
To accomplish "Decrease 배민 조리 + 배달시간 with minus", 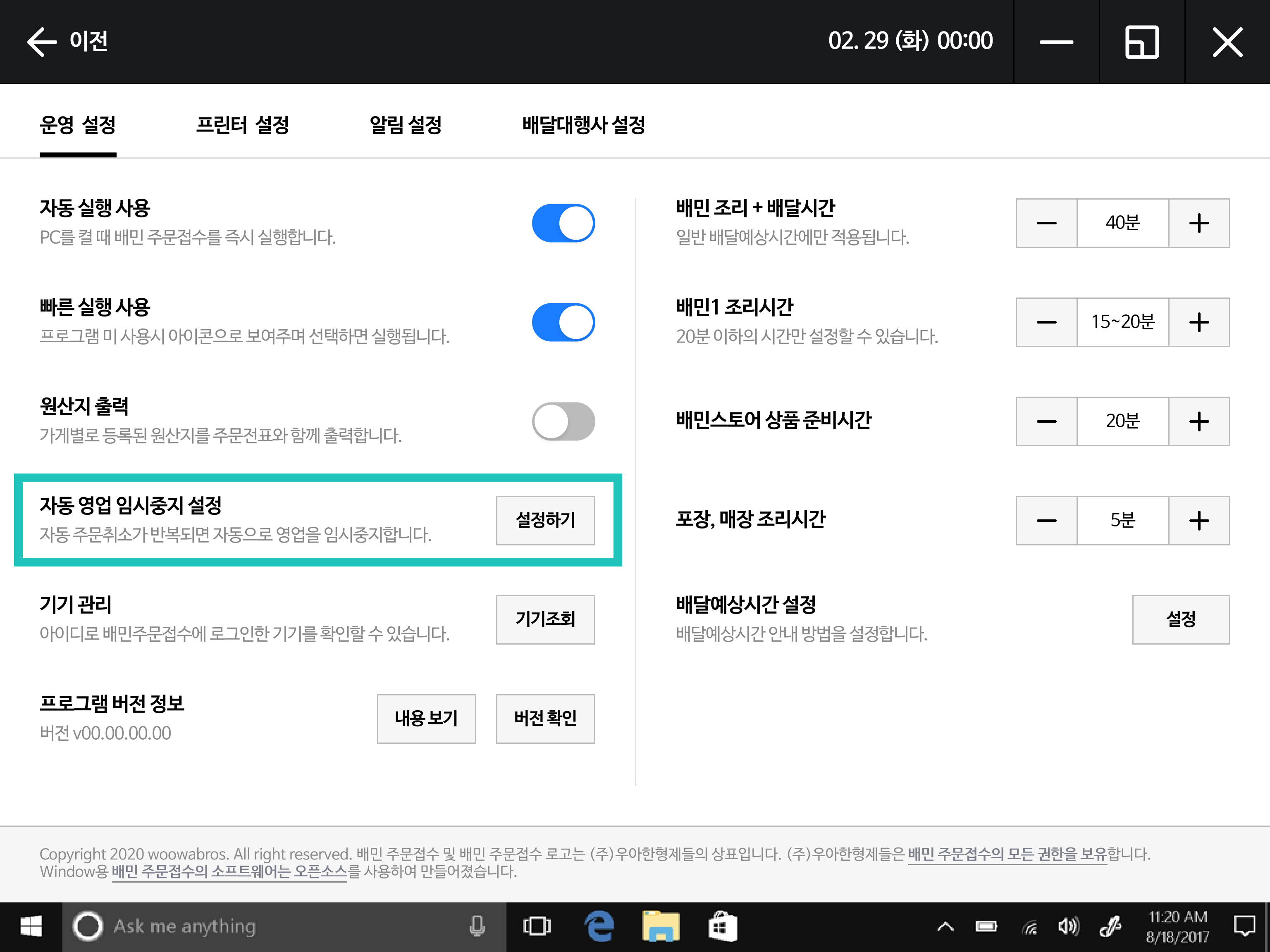I will [x=1047, y=223].
